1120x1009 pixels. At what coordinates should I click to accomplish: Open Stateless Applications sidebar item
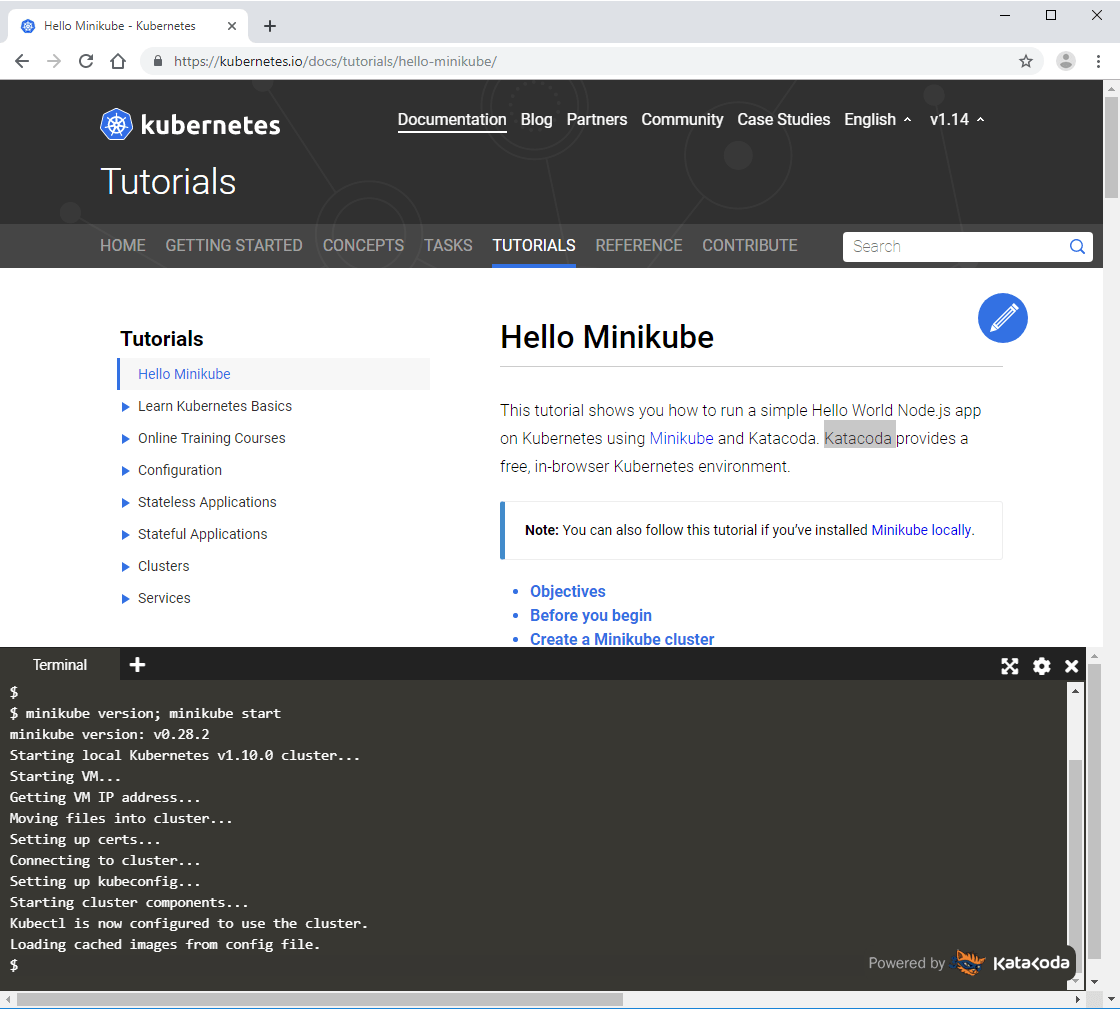tap(207, 503)
